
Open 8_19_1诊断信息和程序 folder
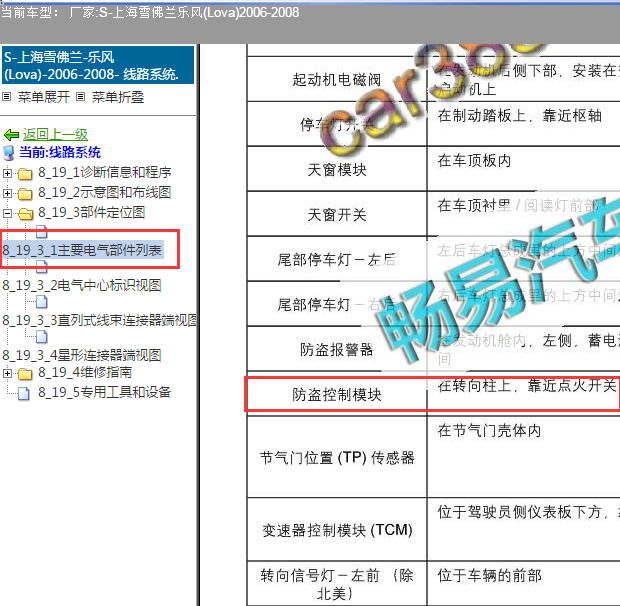click(x=104, y=173)
